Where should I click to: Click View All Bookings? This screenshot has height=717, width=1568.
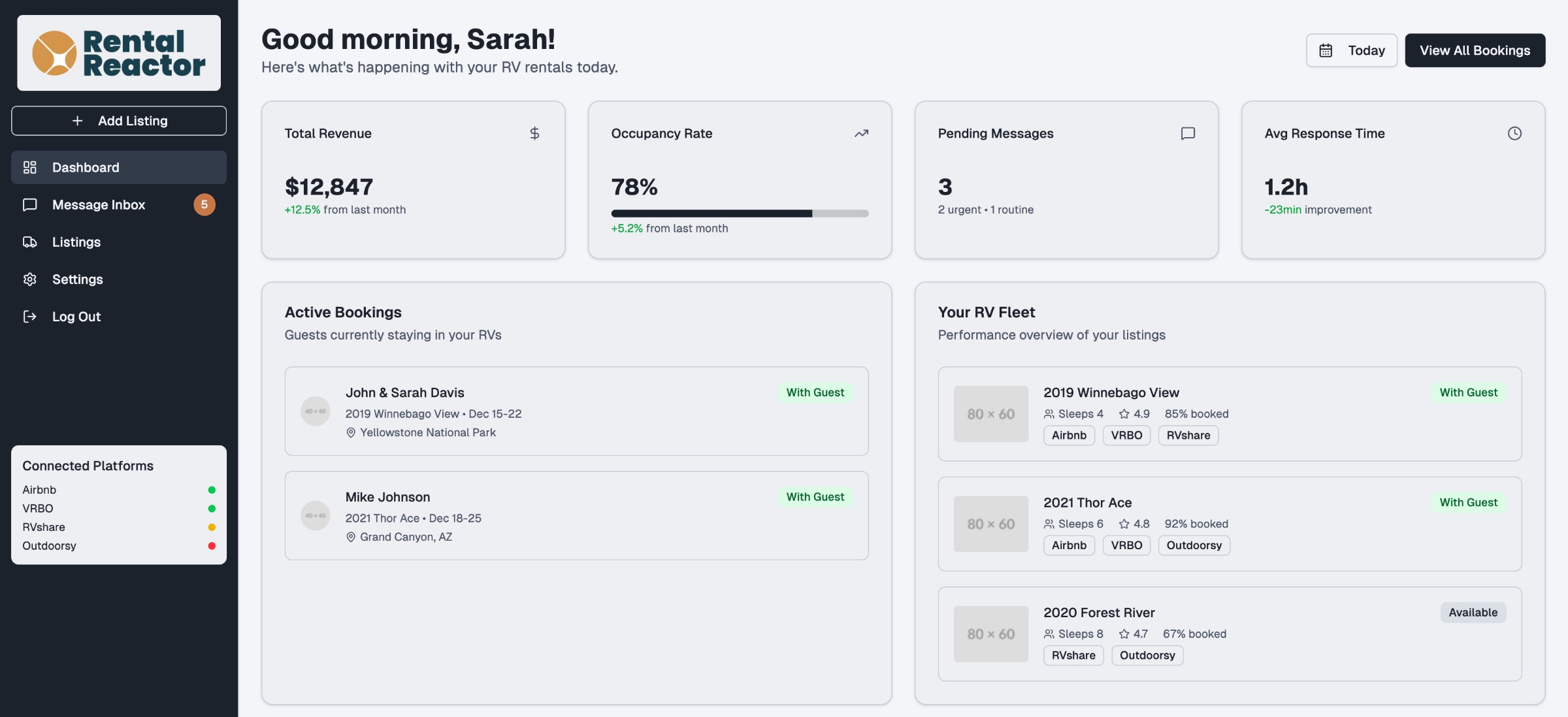click(x=1475, y=50)
